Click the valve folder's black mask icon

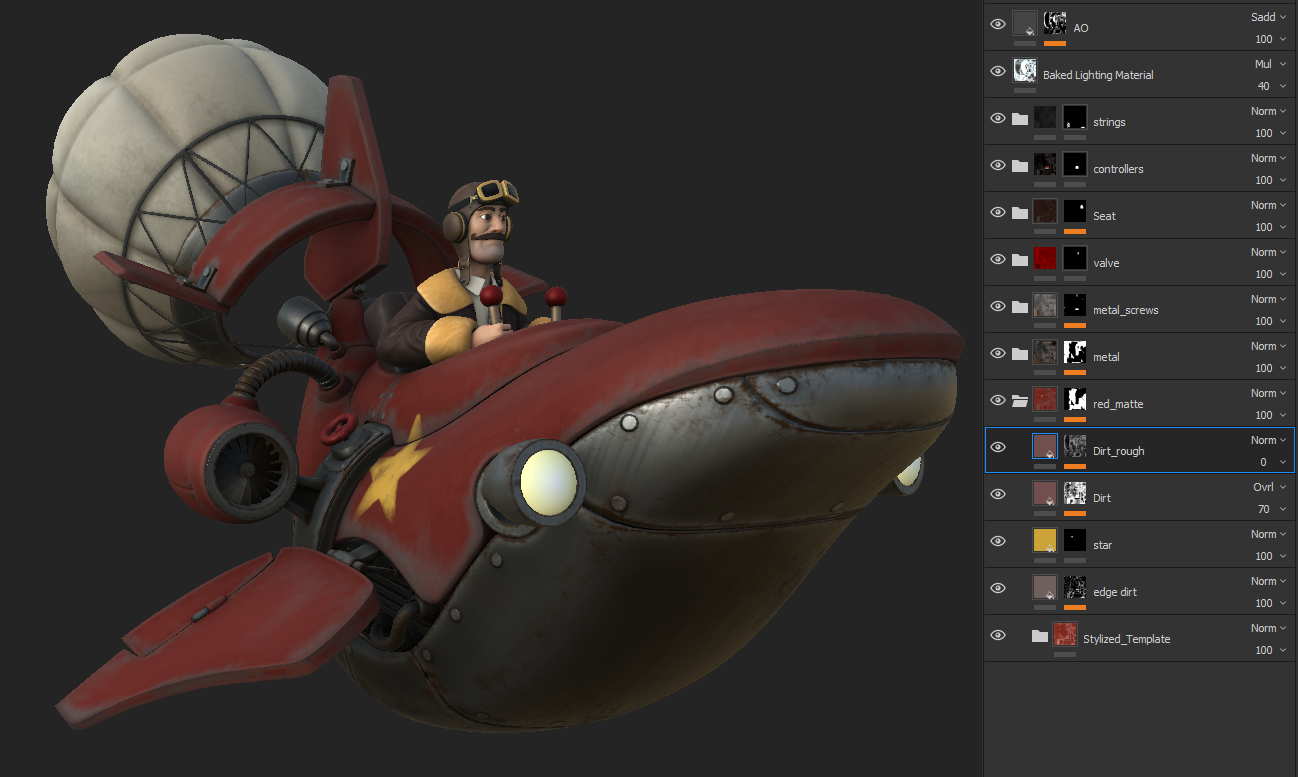point(1074,258)
